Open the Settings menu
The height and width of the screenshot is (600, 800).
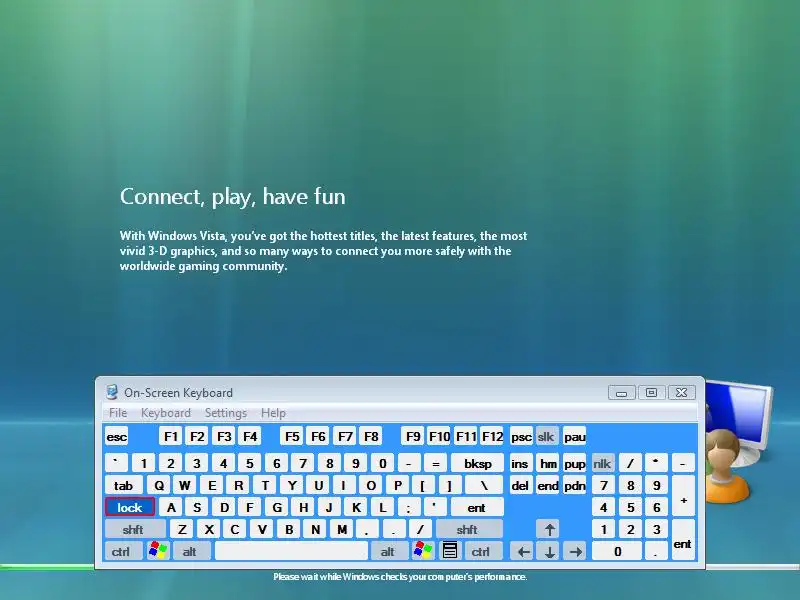(226, 413)
